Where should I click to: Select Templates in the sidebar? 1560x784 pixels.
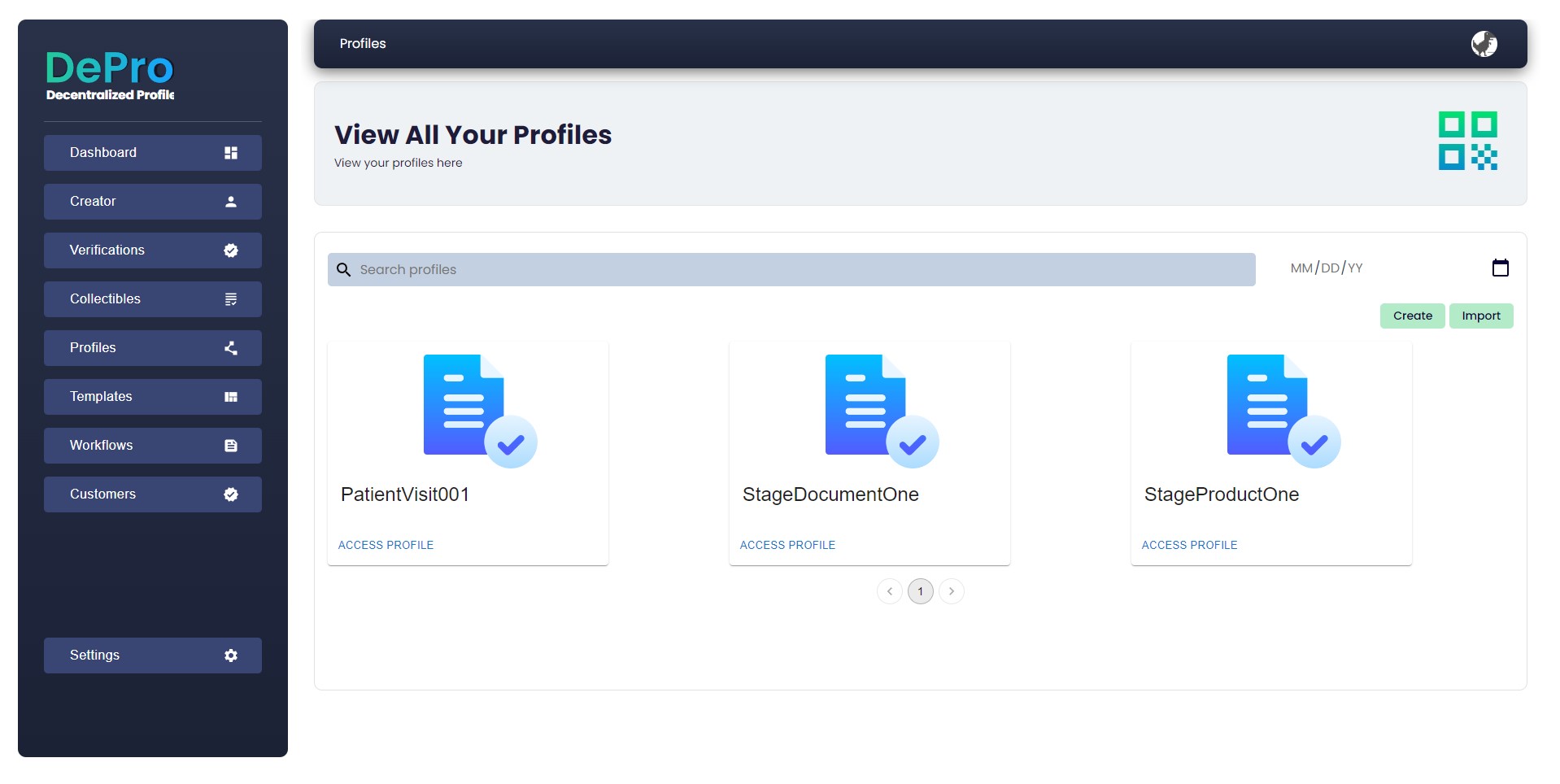point(153,397)
